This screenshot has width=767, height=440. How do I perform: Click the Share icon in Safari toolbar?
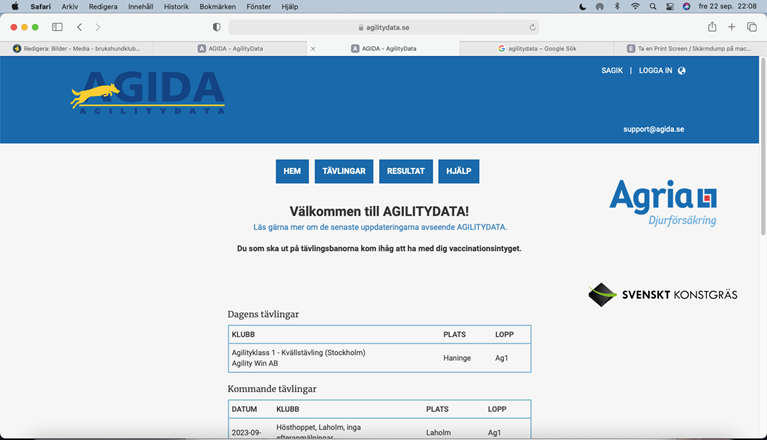[712, 27]
